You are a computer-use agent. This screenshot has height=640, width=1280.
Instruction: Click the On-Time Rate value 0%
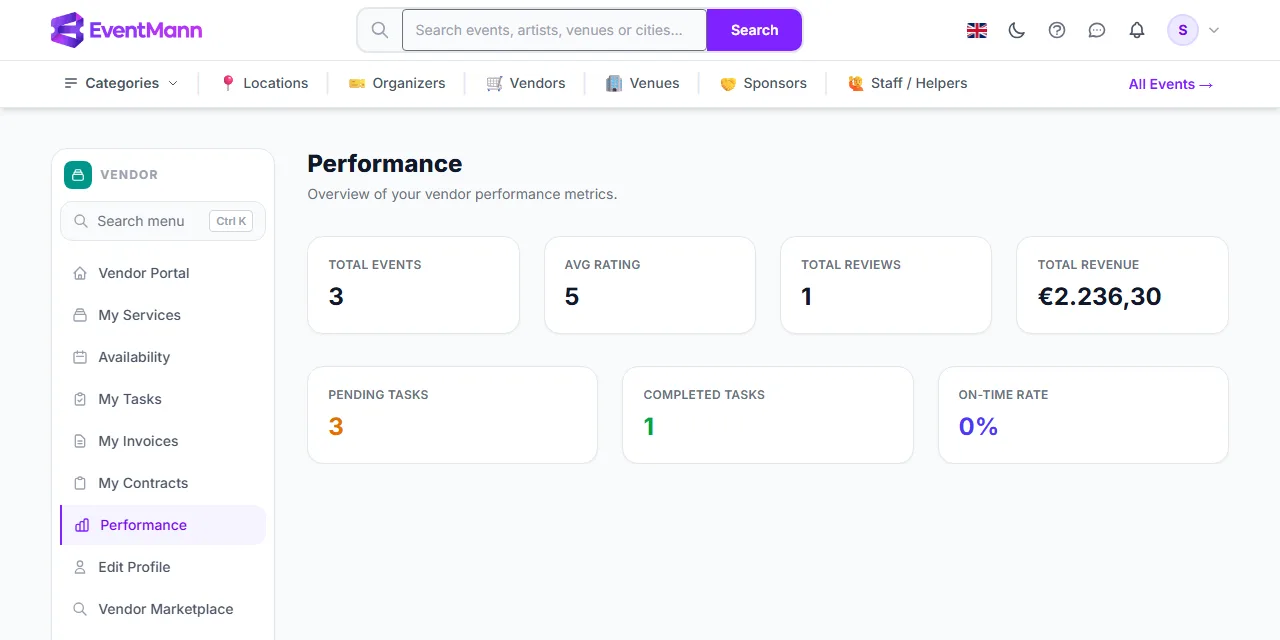[978, 426]
